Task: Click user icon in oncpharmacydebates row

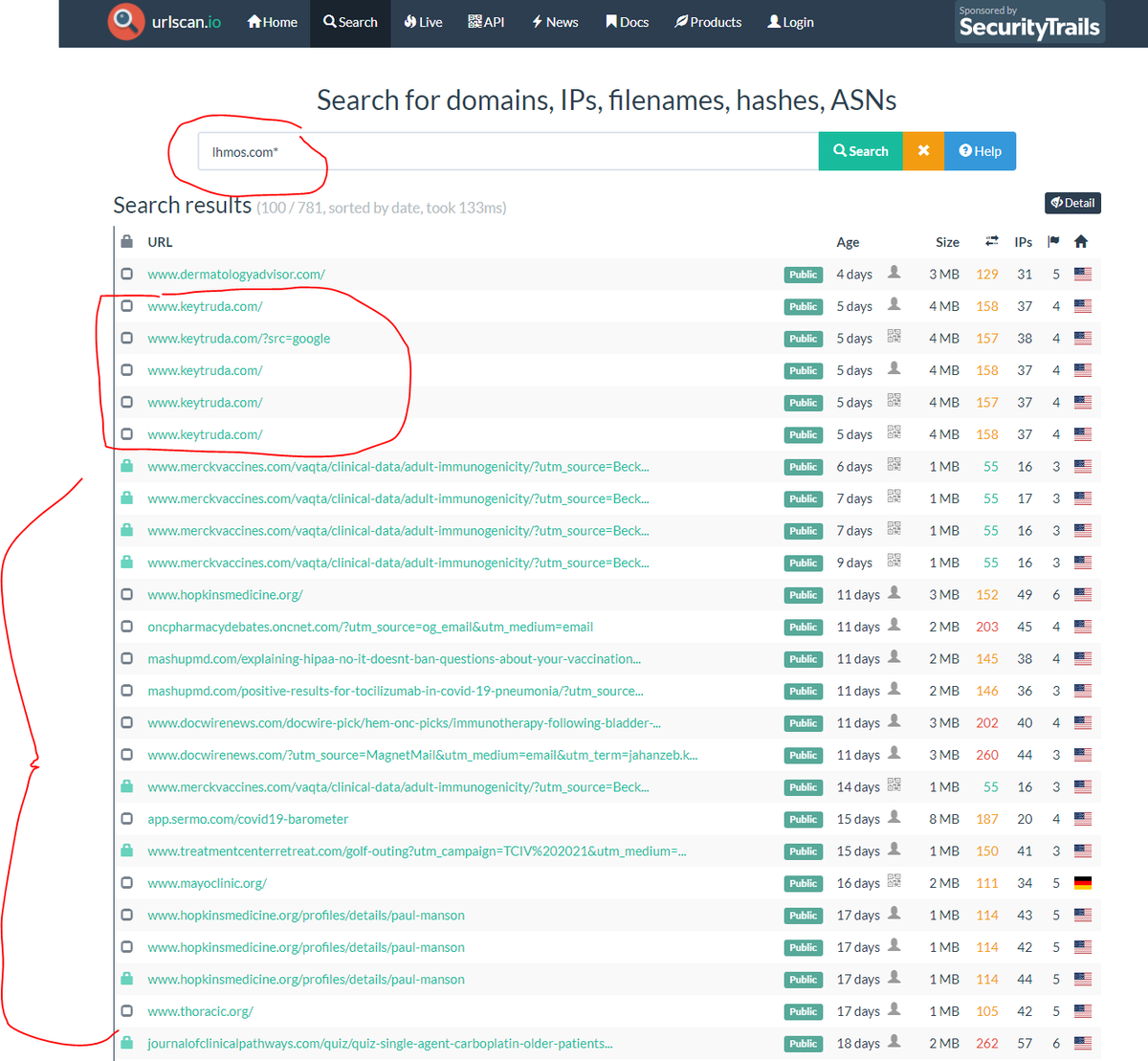Action: coord(894,625)
